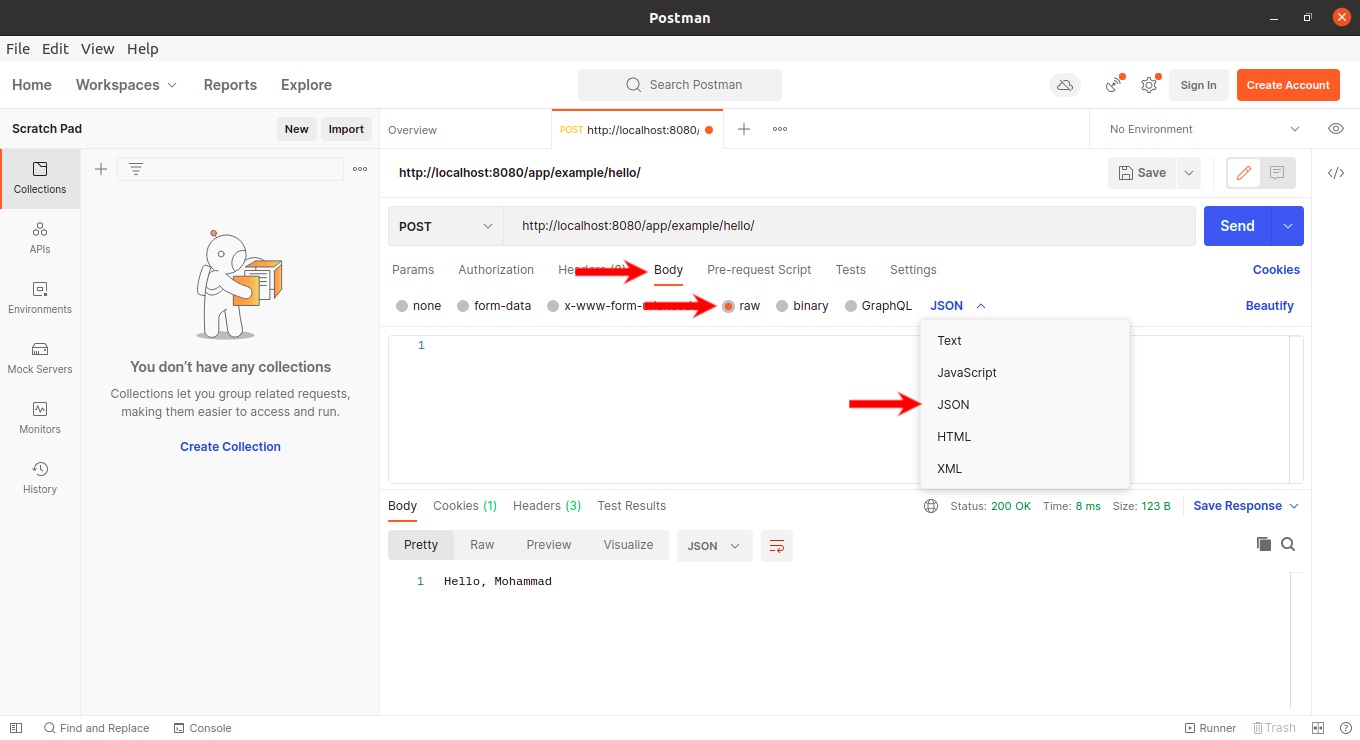Choose XML from the format list
The width and height of the screenshot is (1360, 740).
click(1025, 469)
